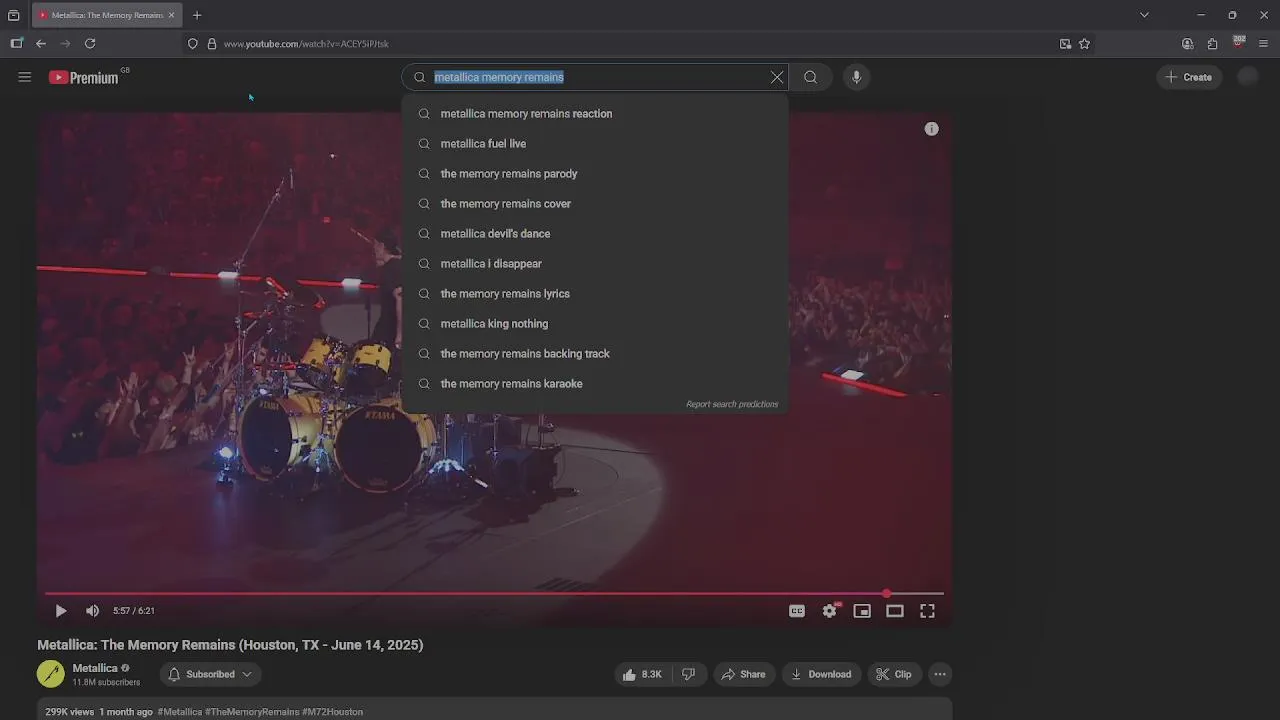Click the video title text

(230, 645)
